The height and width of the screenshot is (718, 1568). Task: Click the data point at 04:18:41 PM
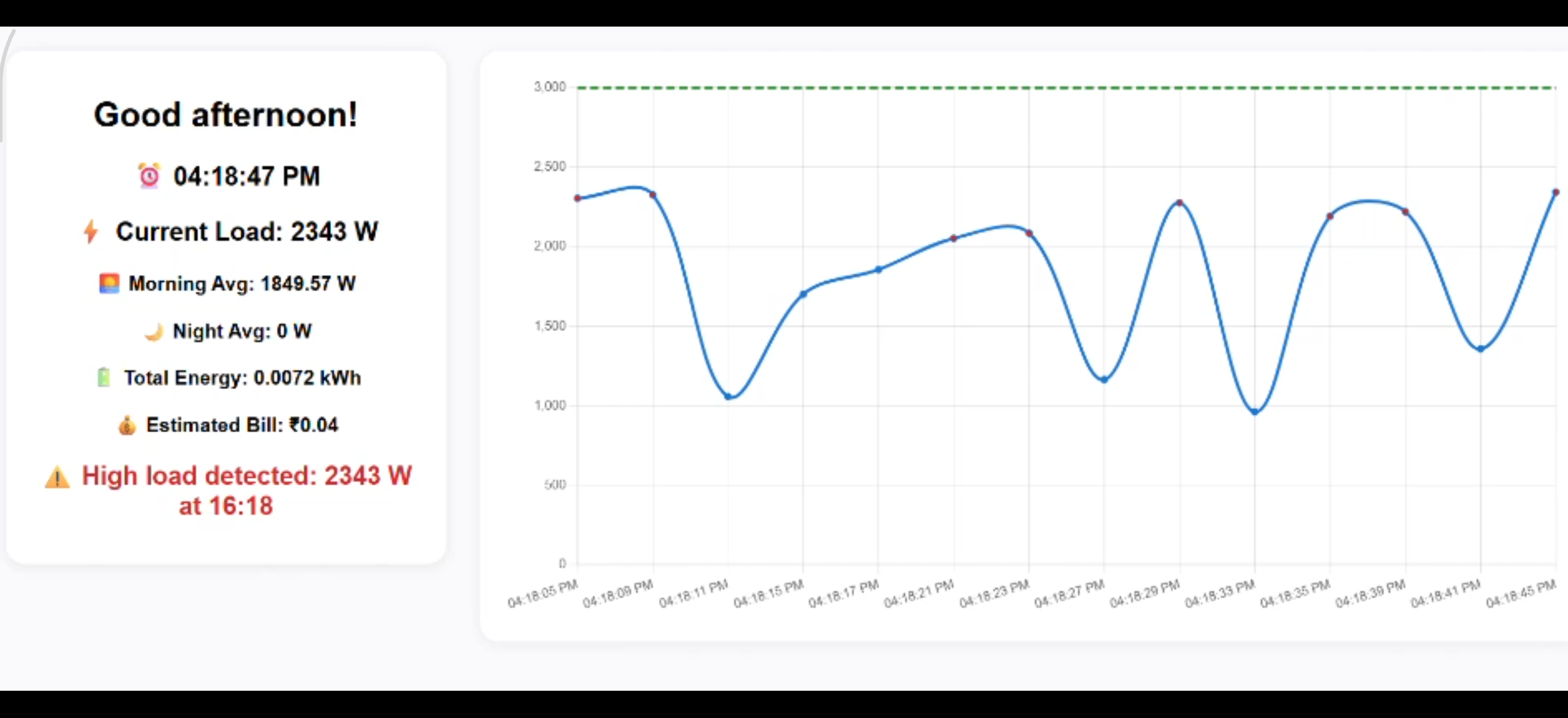click(x=1480, y=349)
